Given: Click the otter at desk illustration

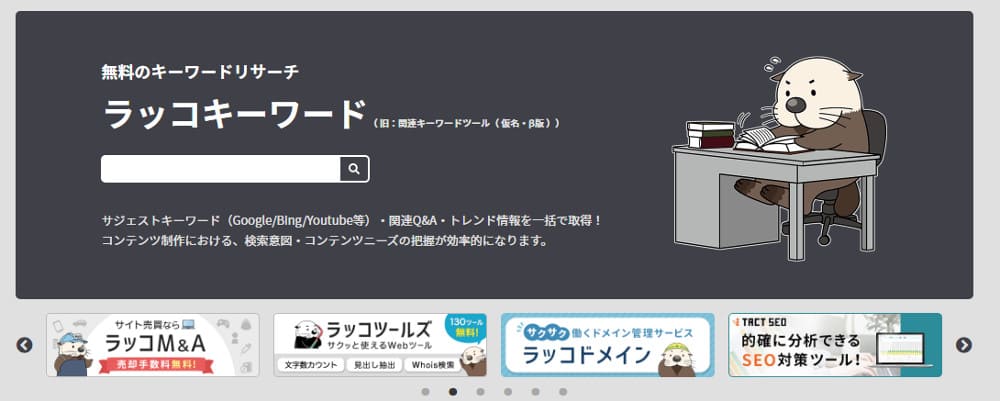Looking at the screenshot, I should tap(779, 157).
